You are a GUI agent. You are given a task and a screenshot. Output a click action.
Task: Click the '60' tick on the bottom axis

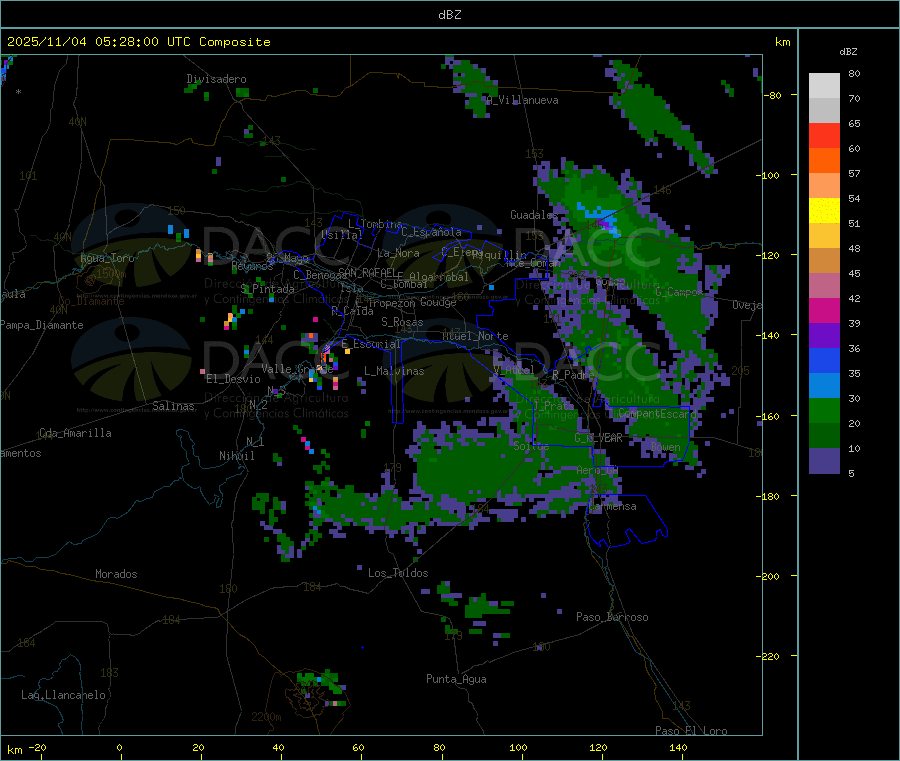point(359,747)
